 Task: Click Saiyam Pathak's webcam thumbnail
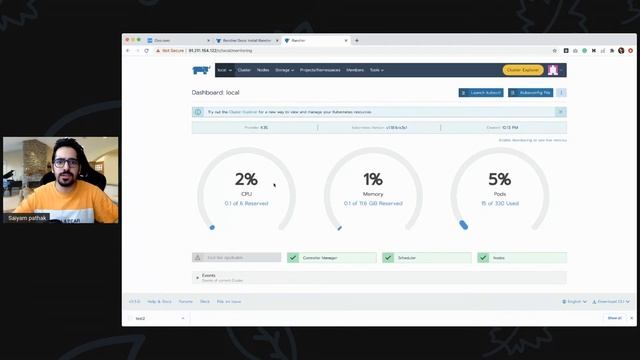point(60,180)
